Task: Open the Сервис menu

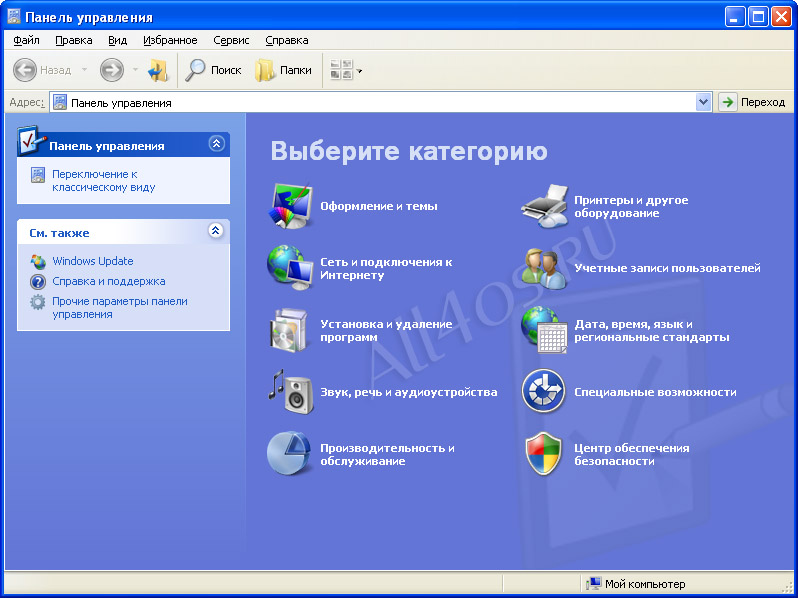Action: (x=232, y=40)
